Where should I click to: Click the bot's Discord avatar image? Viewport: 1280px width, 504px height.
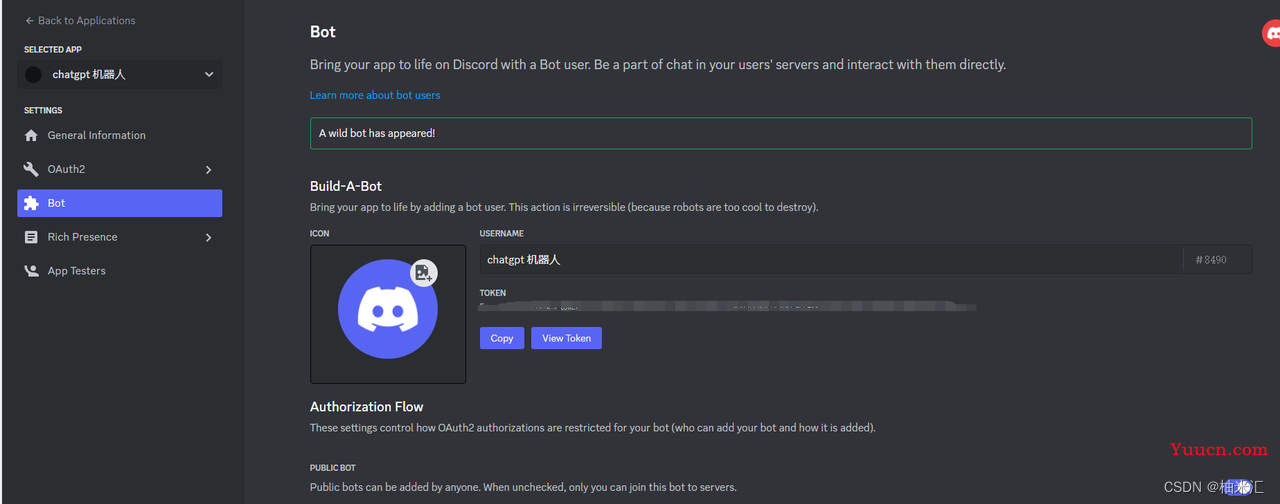(388, 309)
